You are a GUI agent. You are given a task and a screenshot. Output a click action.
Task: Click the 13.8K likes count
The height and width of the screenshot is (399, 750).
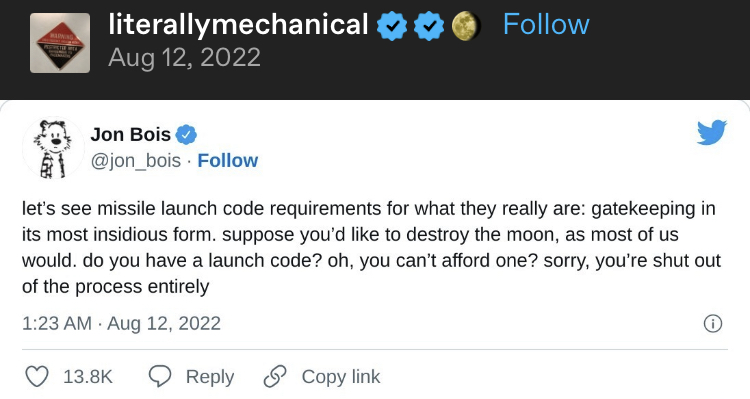(x=88, y=377)
